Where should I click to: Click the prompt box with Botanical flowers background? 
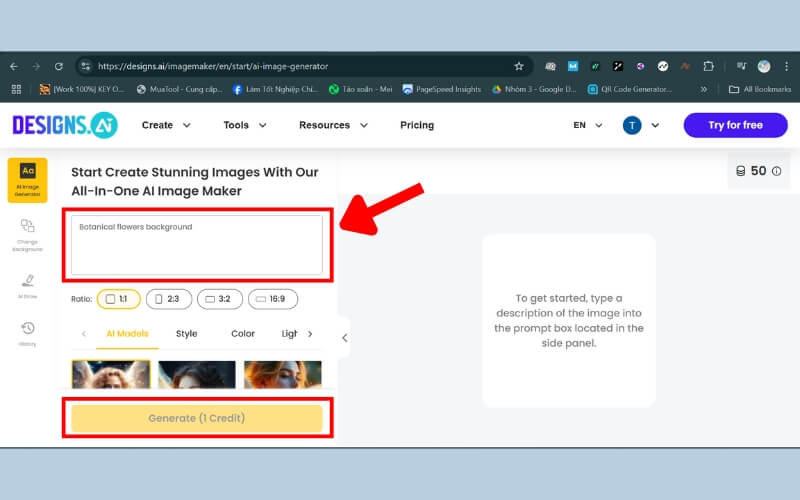197,245
